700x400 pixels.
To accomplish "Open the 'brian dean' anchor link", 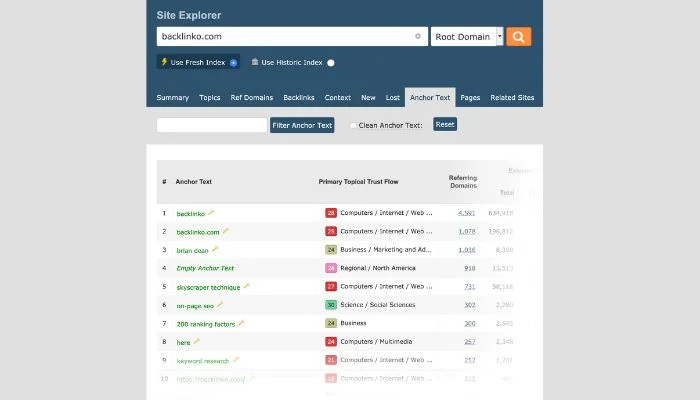I will click(192, 250).
